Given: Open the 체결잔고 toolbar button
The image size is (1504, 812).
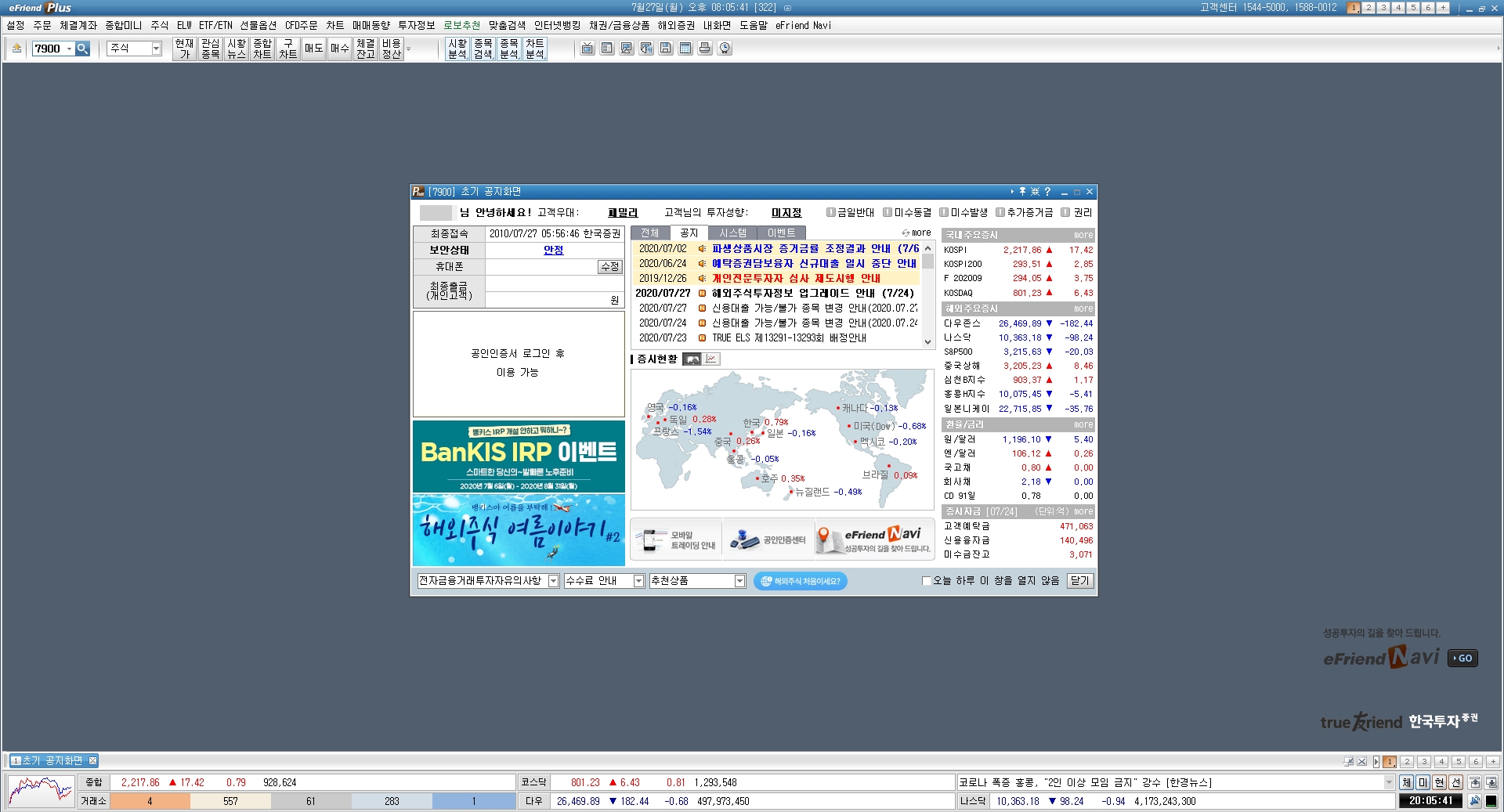Looking at the screenshot, I should click(365, 49).
